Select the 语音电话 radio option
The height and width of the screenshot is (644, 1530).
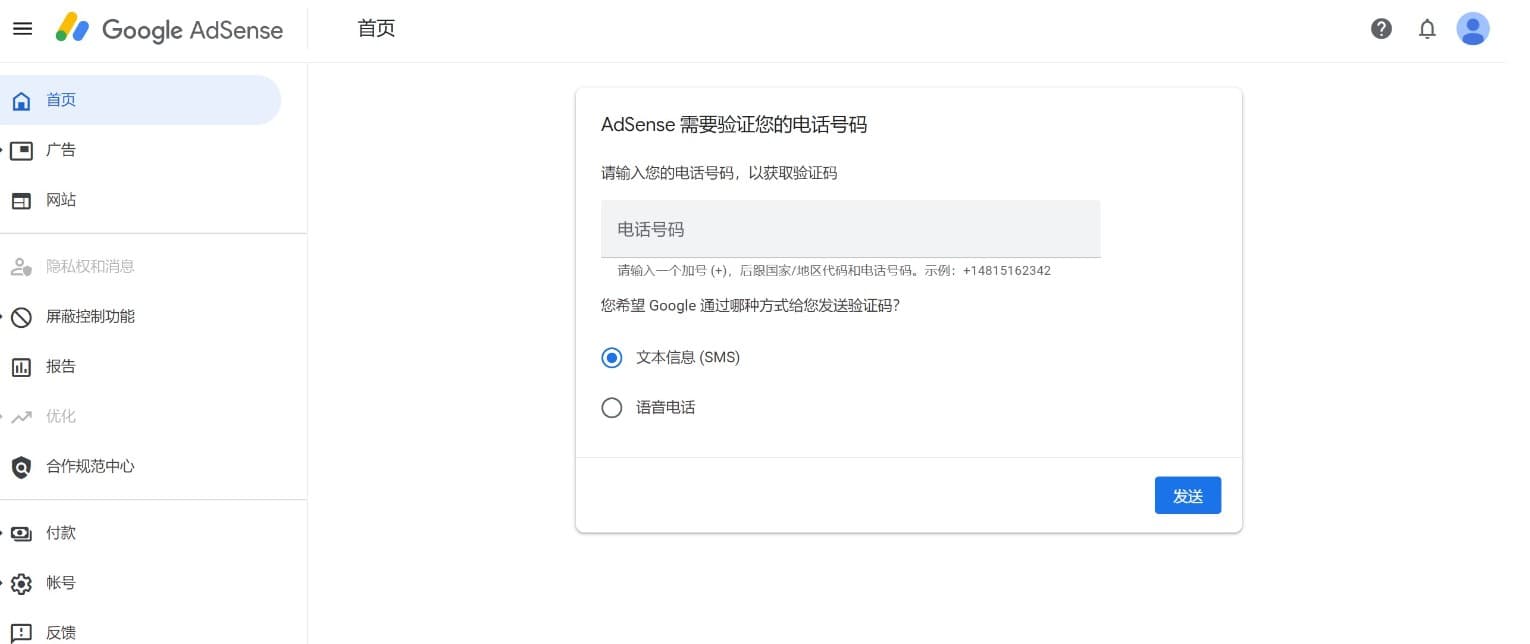(x=612, y=408)
